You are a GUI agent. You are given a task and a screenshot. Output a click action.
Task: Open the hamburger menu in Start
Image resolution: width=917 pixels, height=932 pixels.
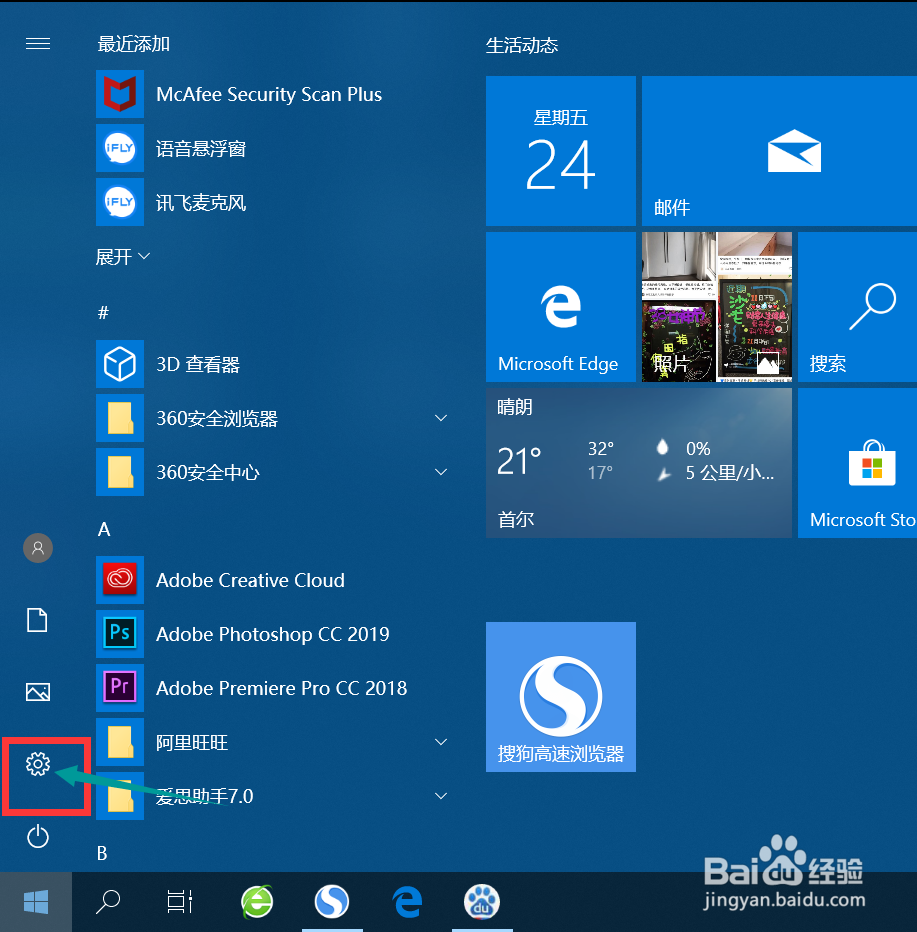pyautogui.click(x=38, y=44)
